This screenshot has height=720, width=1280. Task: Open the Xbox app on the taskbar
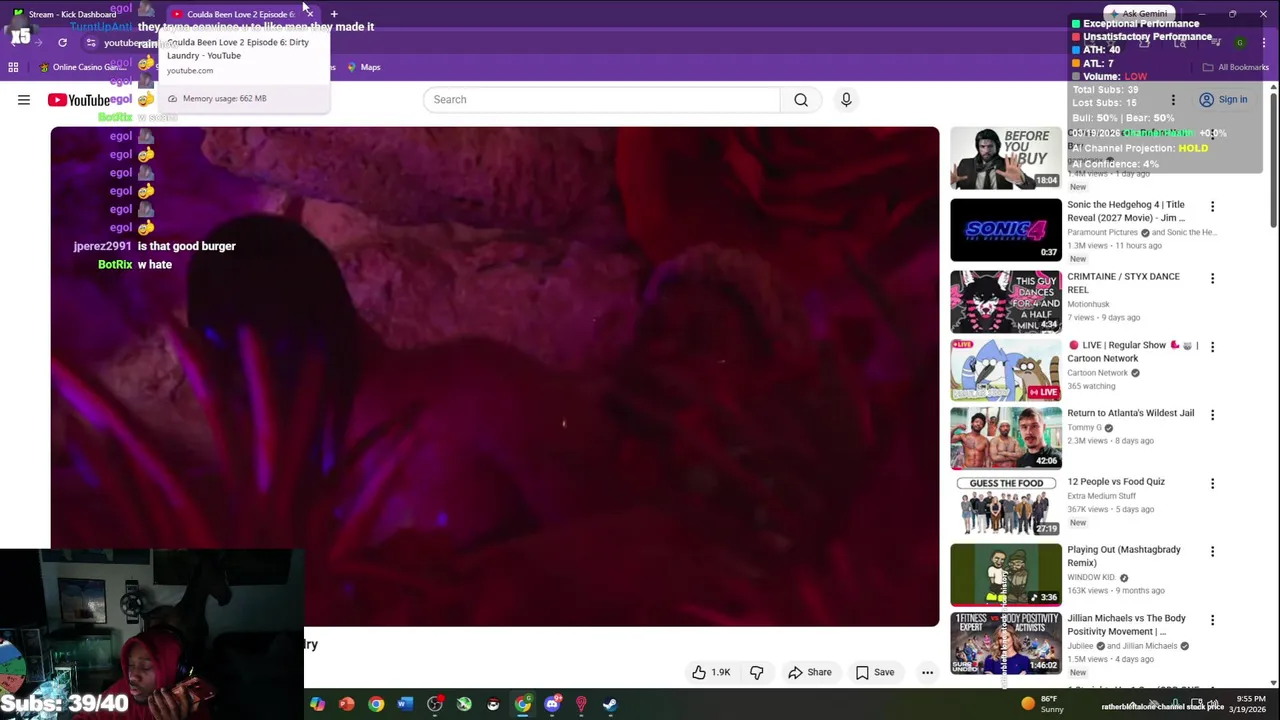click(x=464, y=704)
